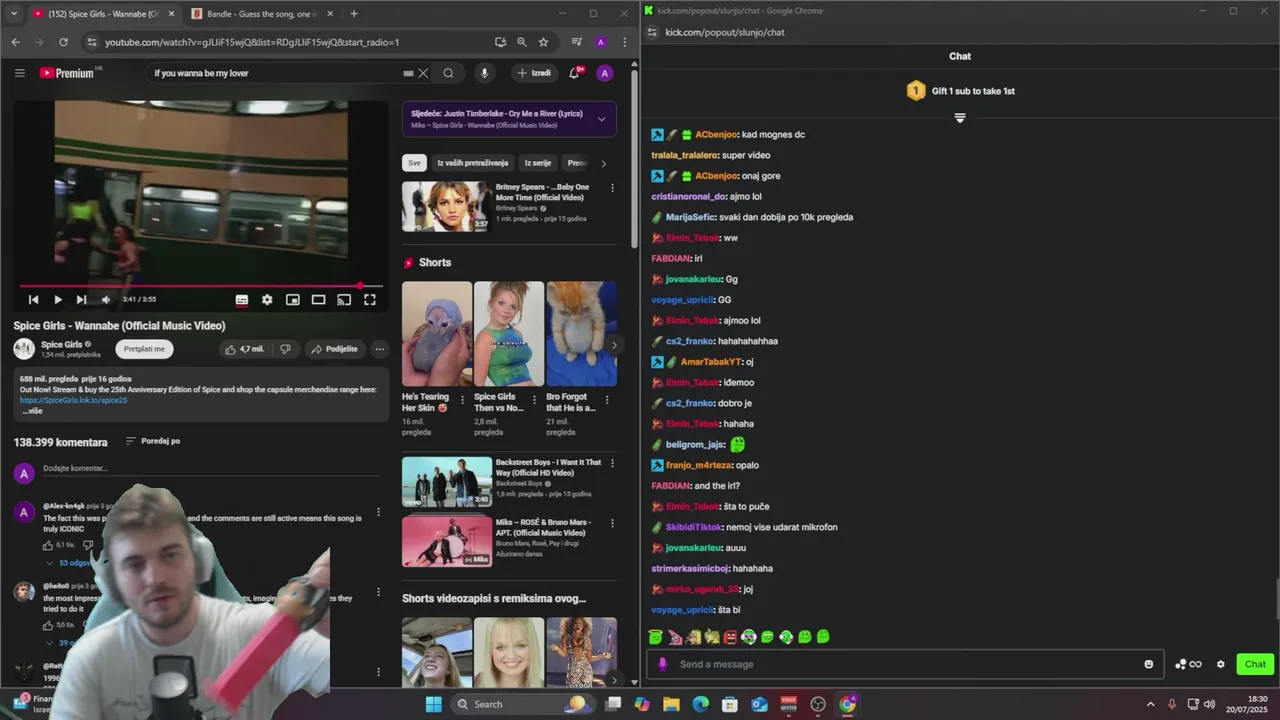Open YouTube player settings gear

coord(267,299)
